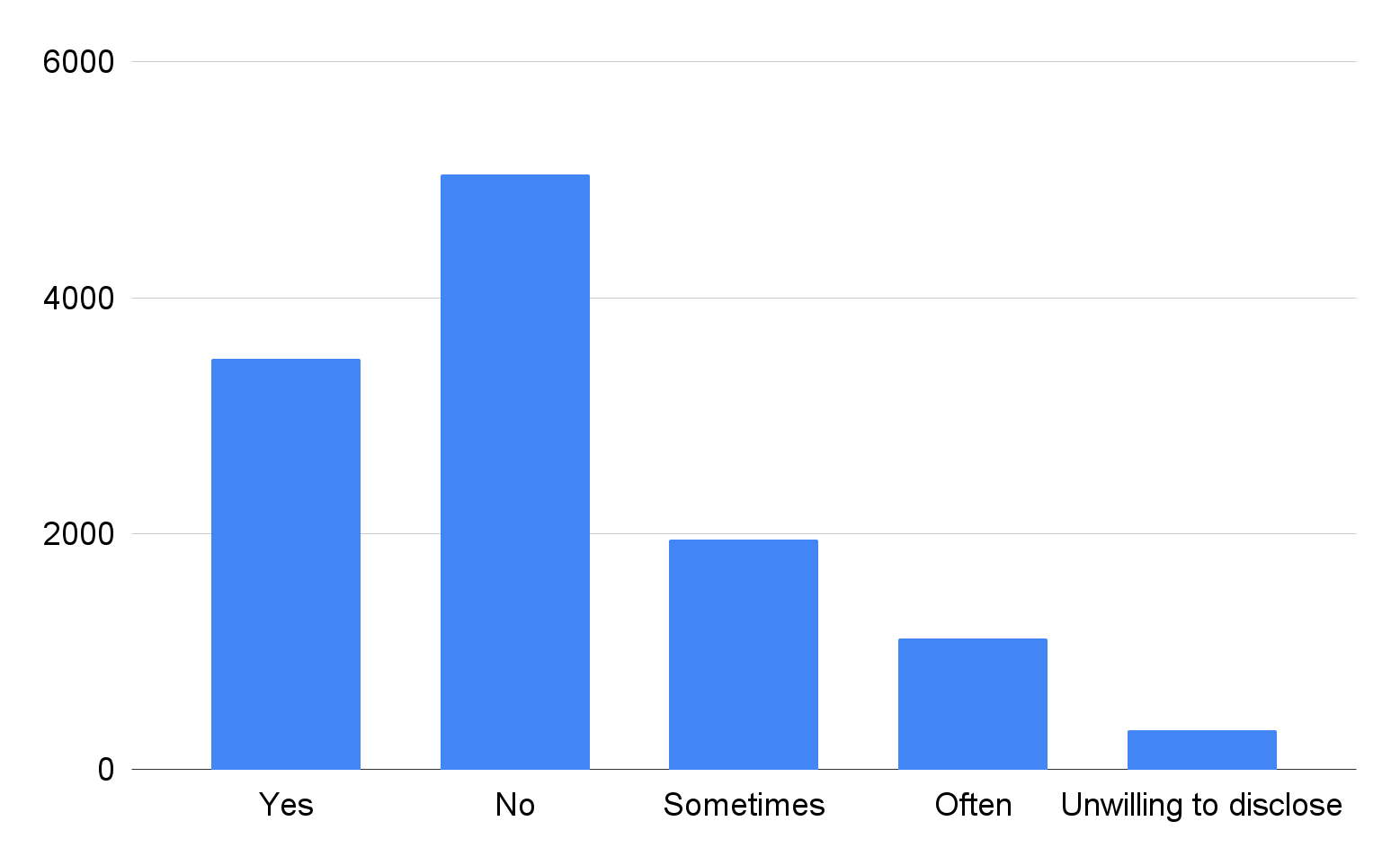This screenshot has height=866, width=1400.
Task: Click the "Sometimes" axis label text
Action: (x=744, y=805)
